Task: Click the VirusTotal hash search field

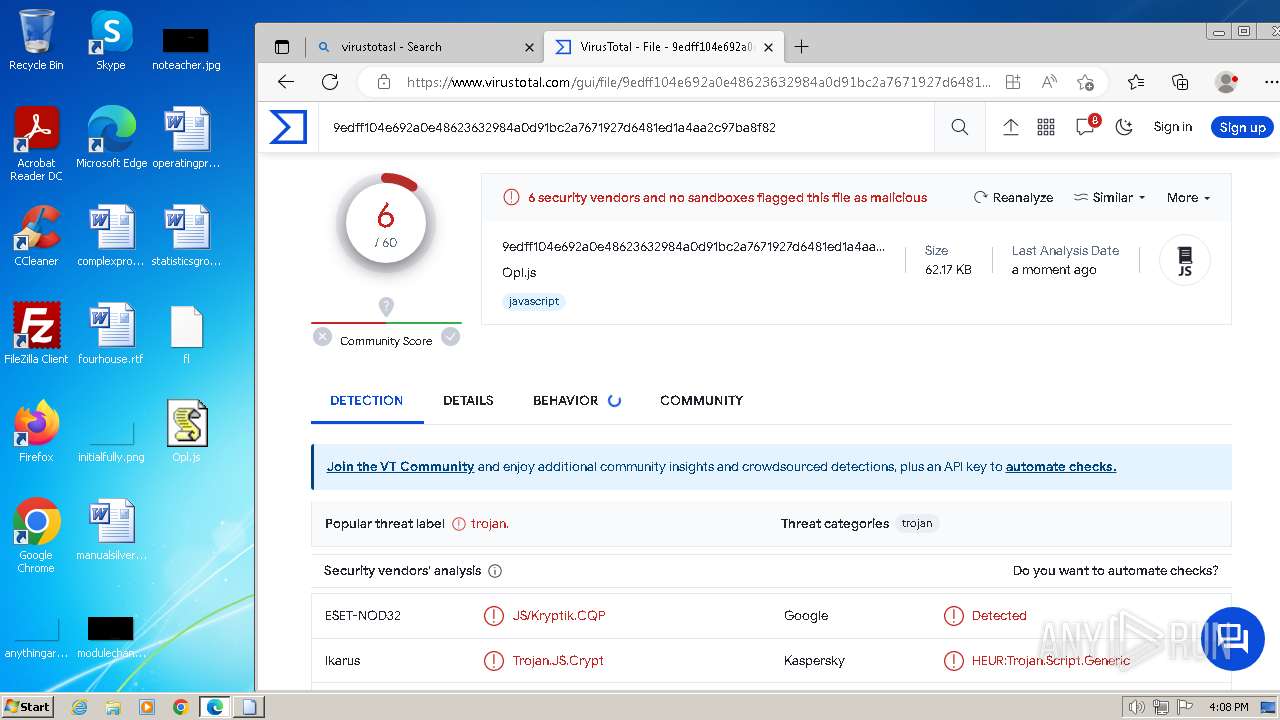Action: (x=626, y=127)
